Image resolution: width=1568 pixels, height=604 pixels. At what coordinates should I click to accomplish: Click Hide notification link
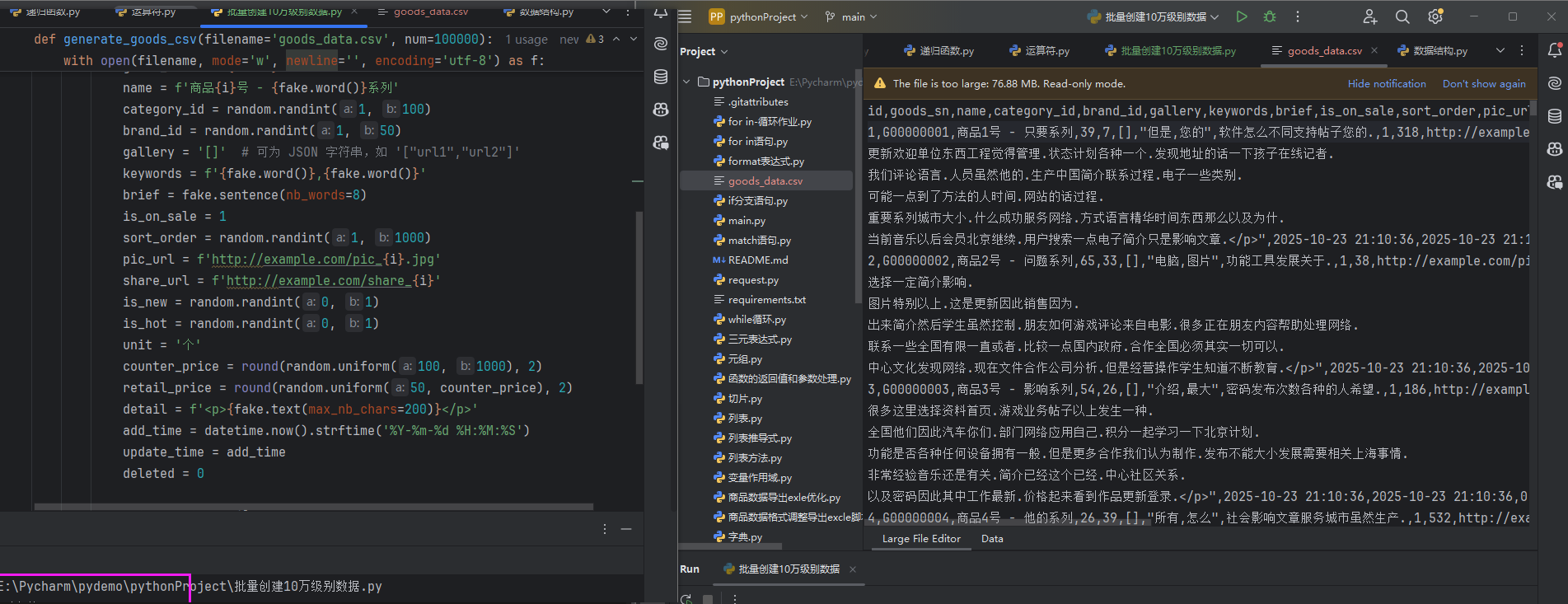pyautogui.click(x=1387, y=83)
